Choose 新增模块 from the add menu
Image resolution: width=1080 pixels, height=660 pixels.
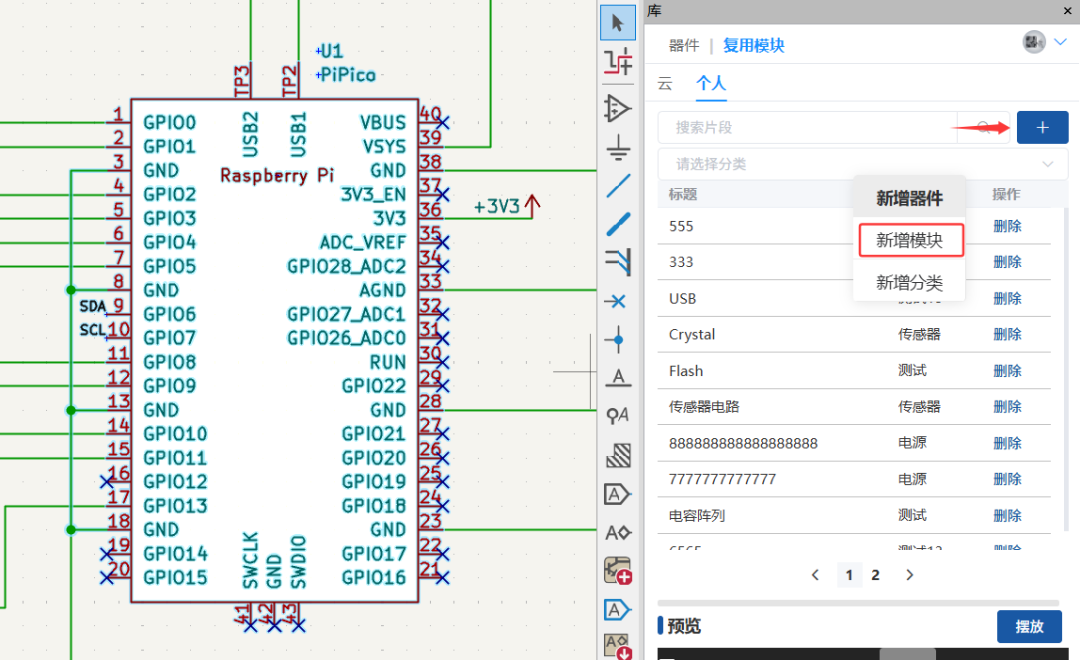coord(910,240)
